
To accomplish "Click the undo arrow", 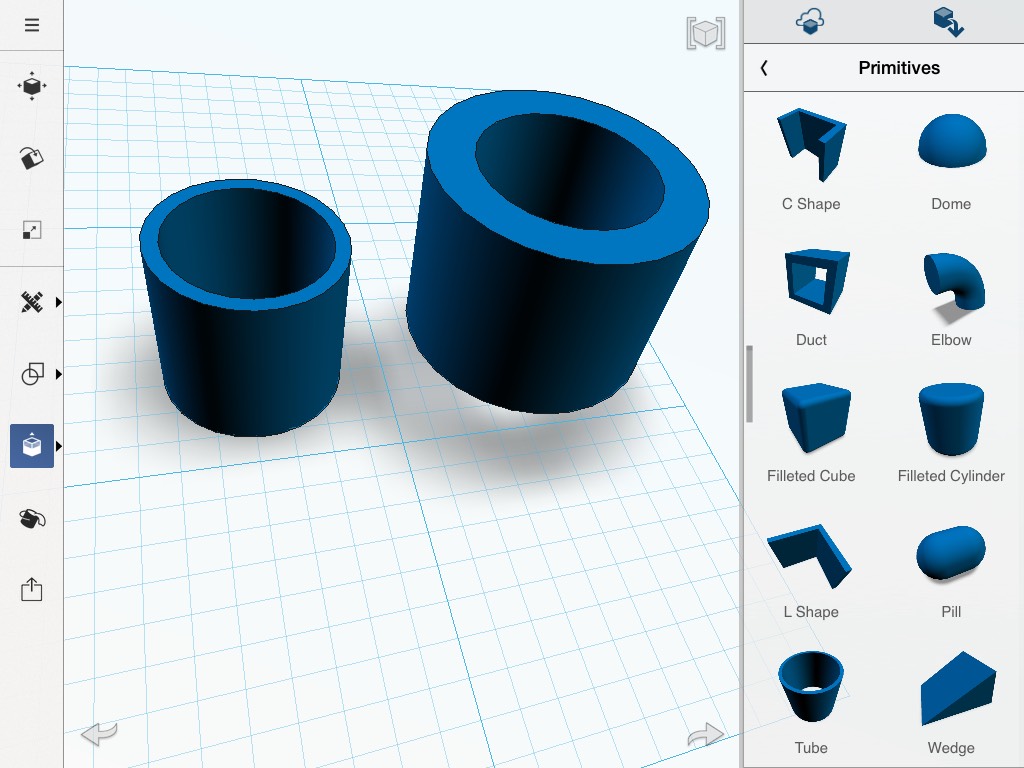I will [x=99, y=733].
